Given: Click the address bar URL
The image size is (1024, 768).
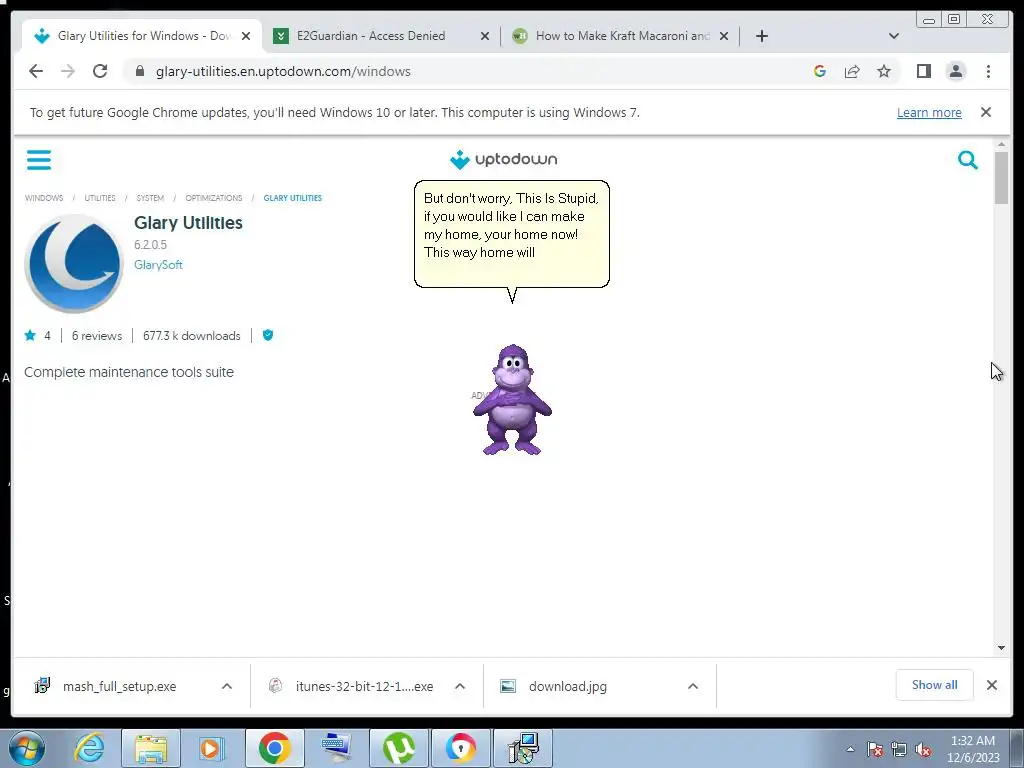Looking at the screenshot, I should 283,71.
